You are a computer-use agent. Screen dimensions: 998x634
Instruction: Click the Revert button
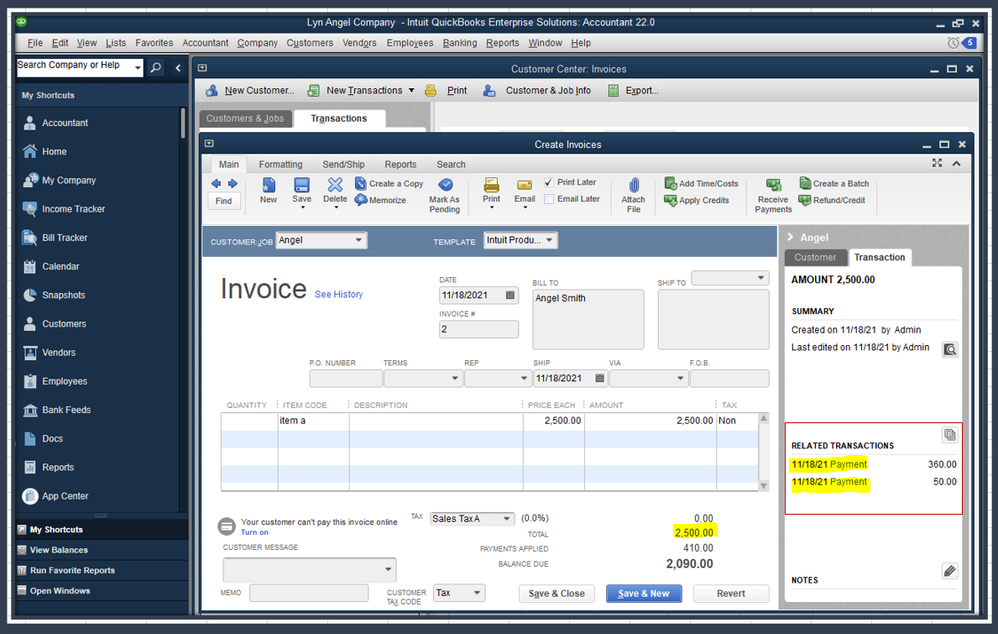[731, 593]
